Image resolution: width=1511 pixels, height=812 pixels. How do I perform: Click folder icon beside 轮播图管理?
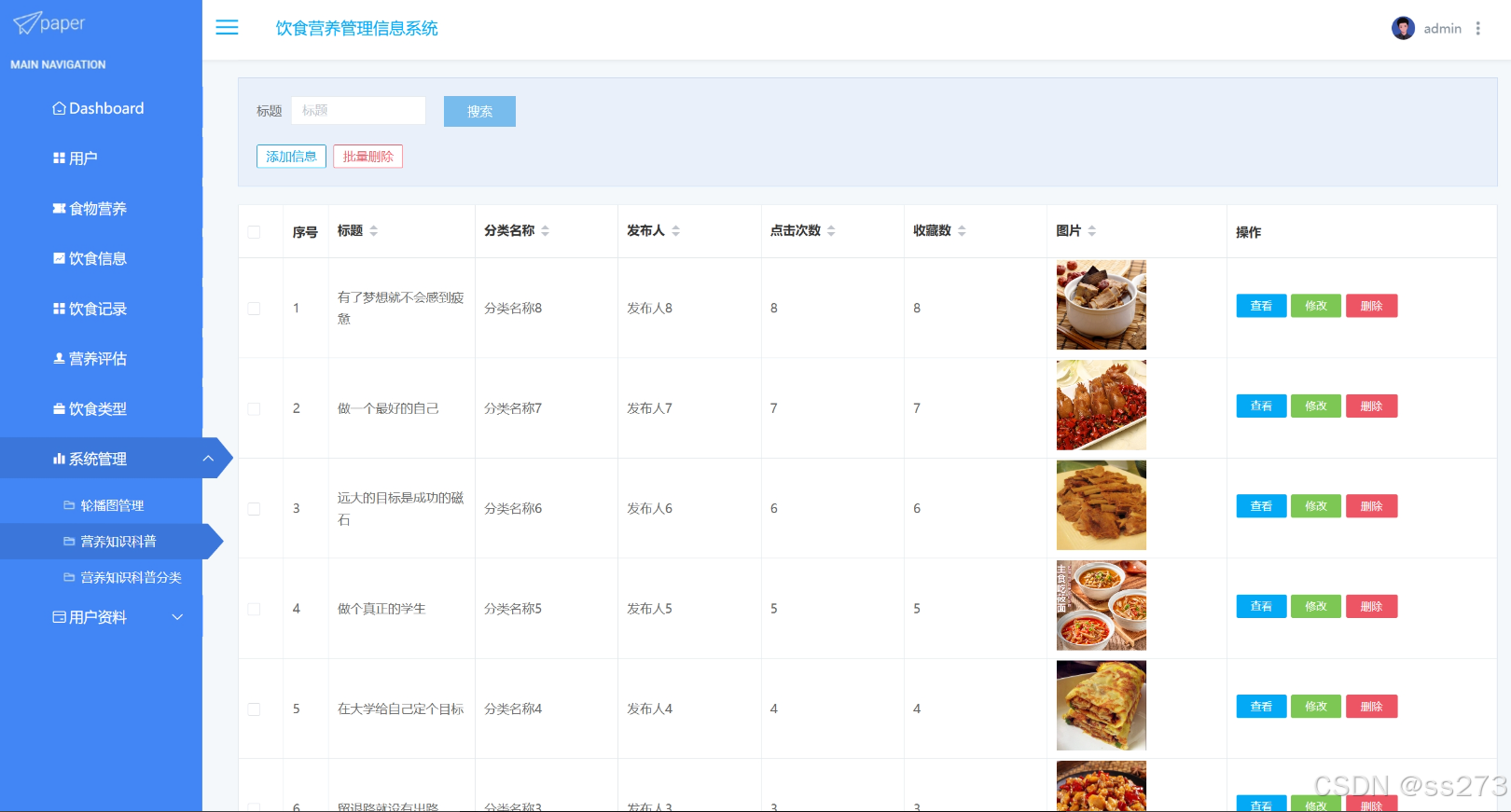pos(69,505)
